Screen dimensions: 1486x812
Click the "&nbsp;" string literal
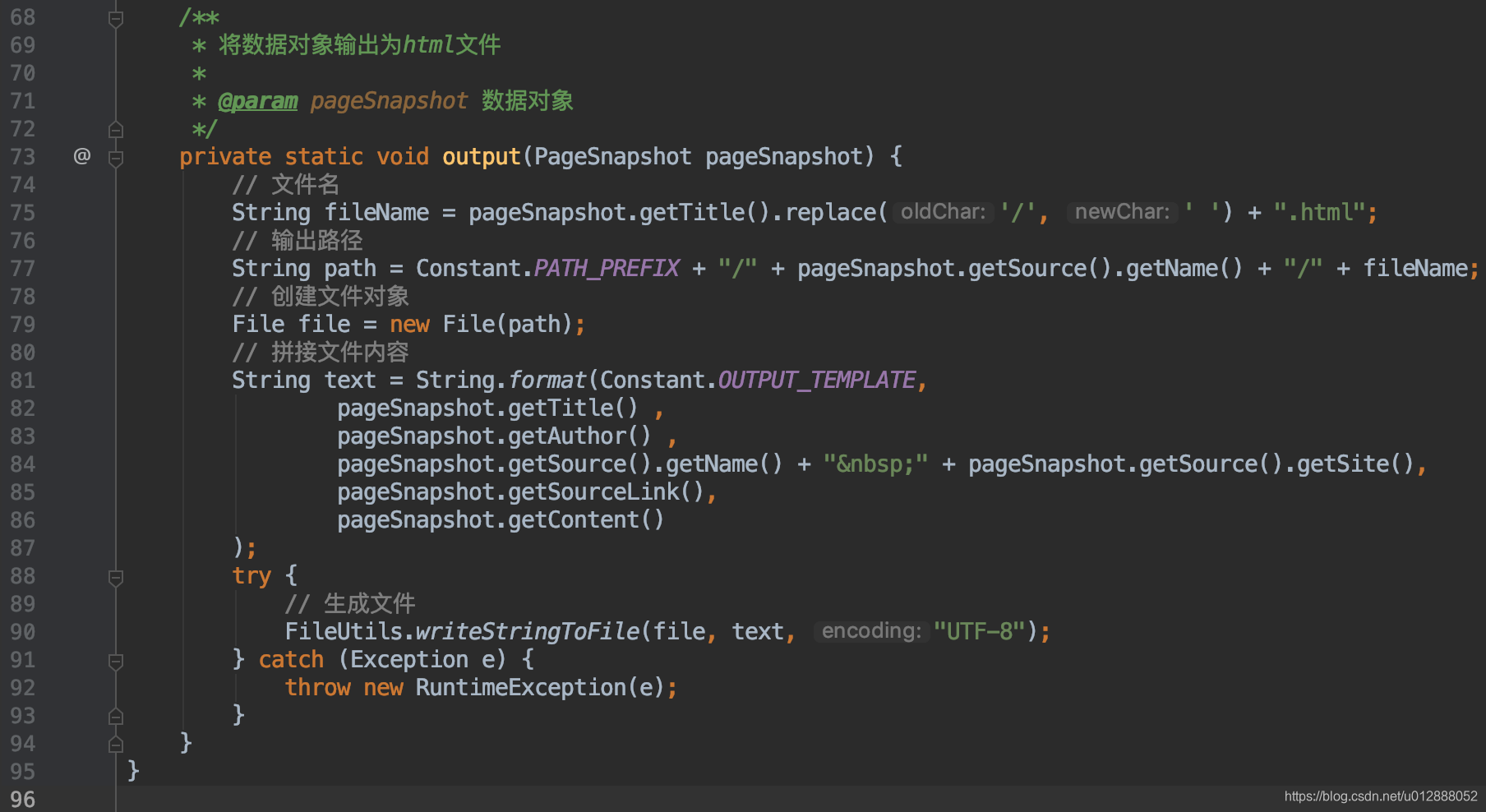tap(876, 464)
